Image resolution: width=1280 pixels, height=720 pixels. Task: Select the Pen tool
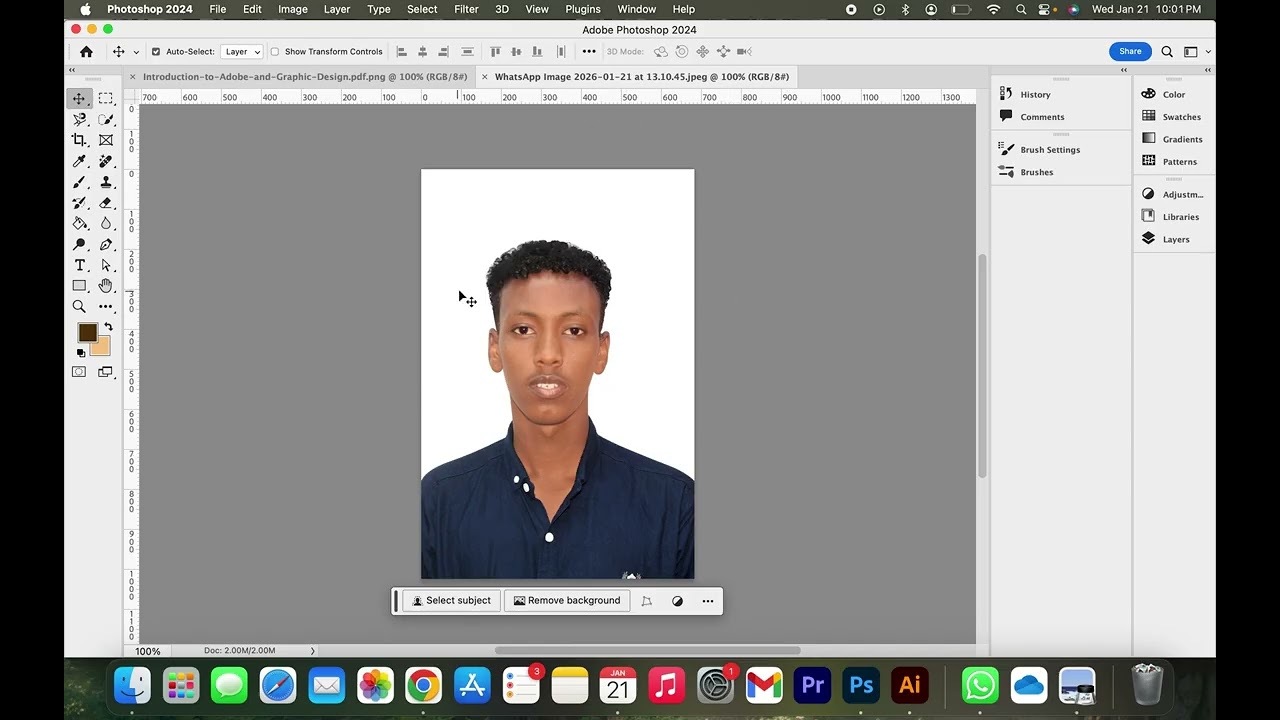click(x=105, y=244)
